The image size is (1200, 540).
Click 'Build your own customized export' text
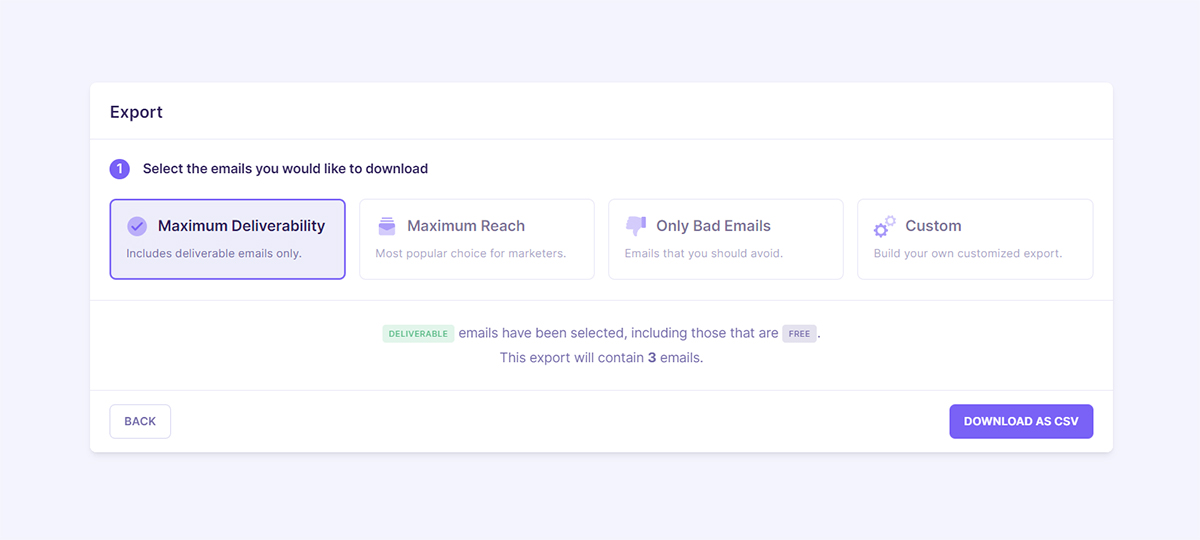[x=968, y=253]
